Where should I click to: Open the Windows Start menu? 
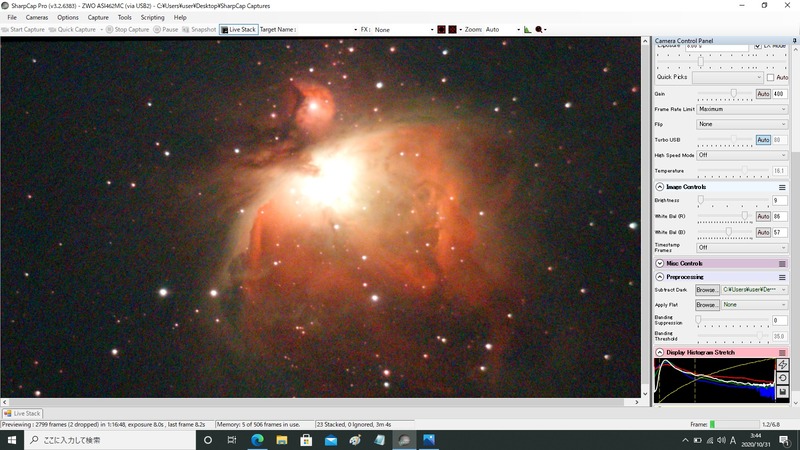click(x=12, y=440)
